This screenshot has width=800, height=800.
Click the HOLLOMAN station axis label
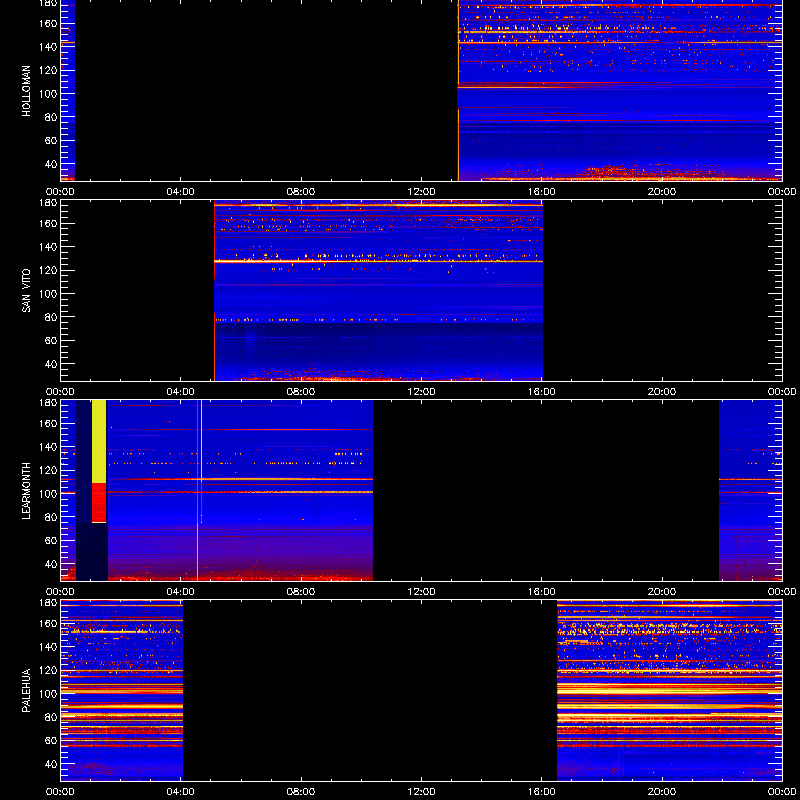coord(26,91)
